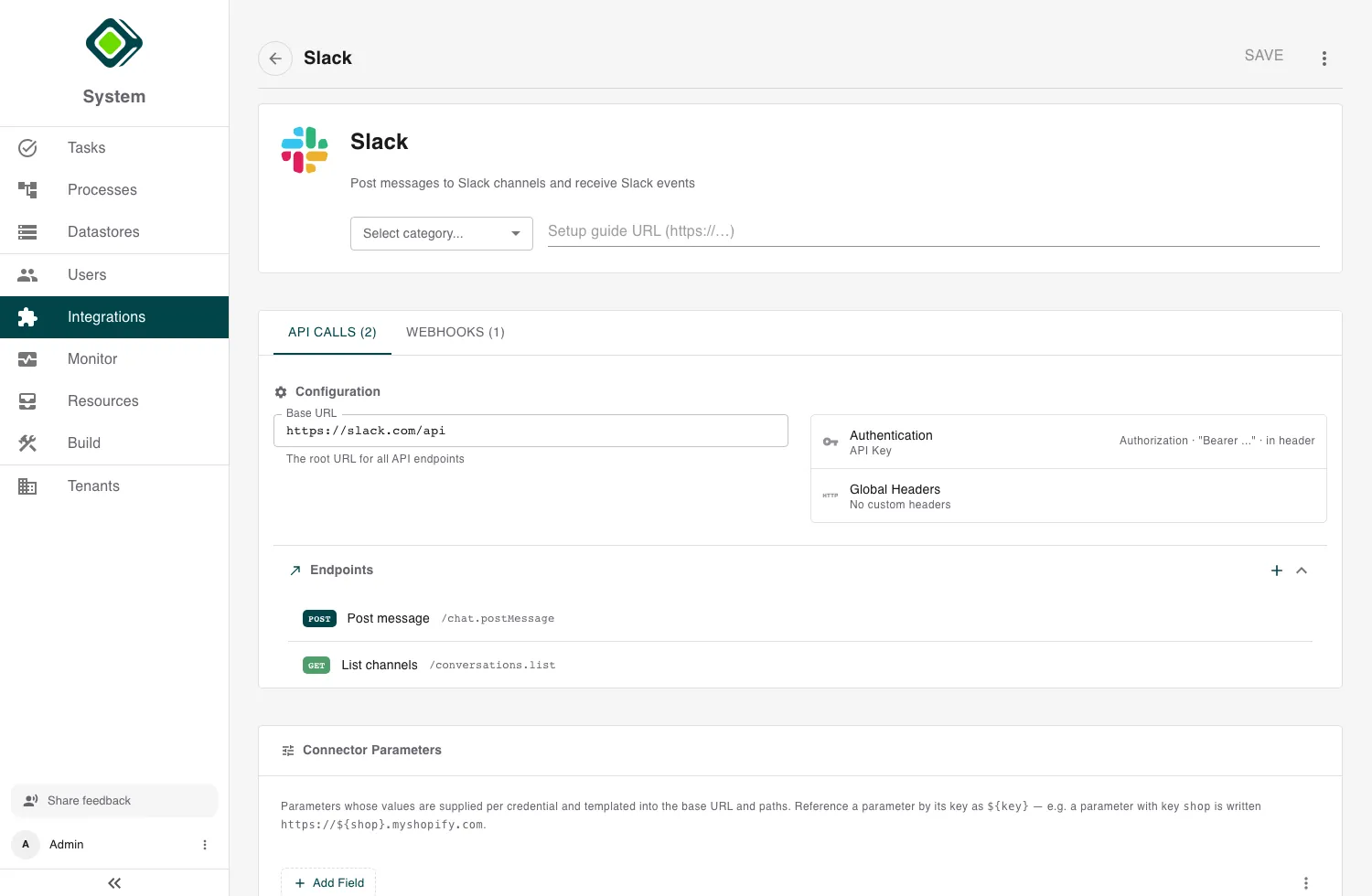Click the Authentication key icon
This screenshot has height=896, width=1372.
[831, 443]
